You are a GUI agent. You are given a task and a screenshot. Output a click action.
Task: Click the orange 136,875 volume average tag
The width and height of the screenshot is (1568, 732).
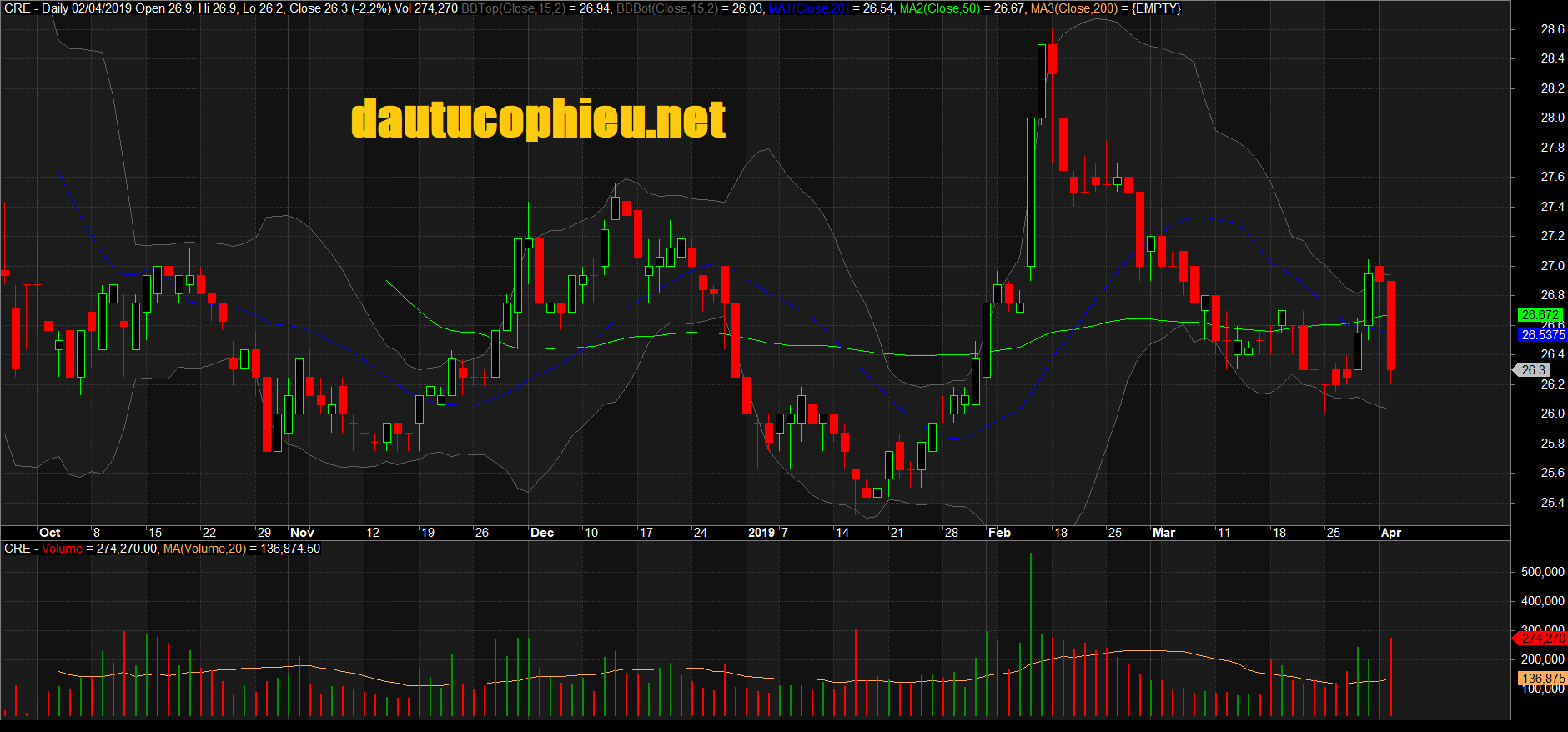(1542, 679)
